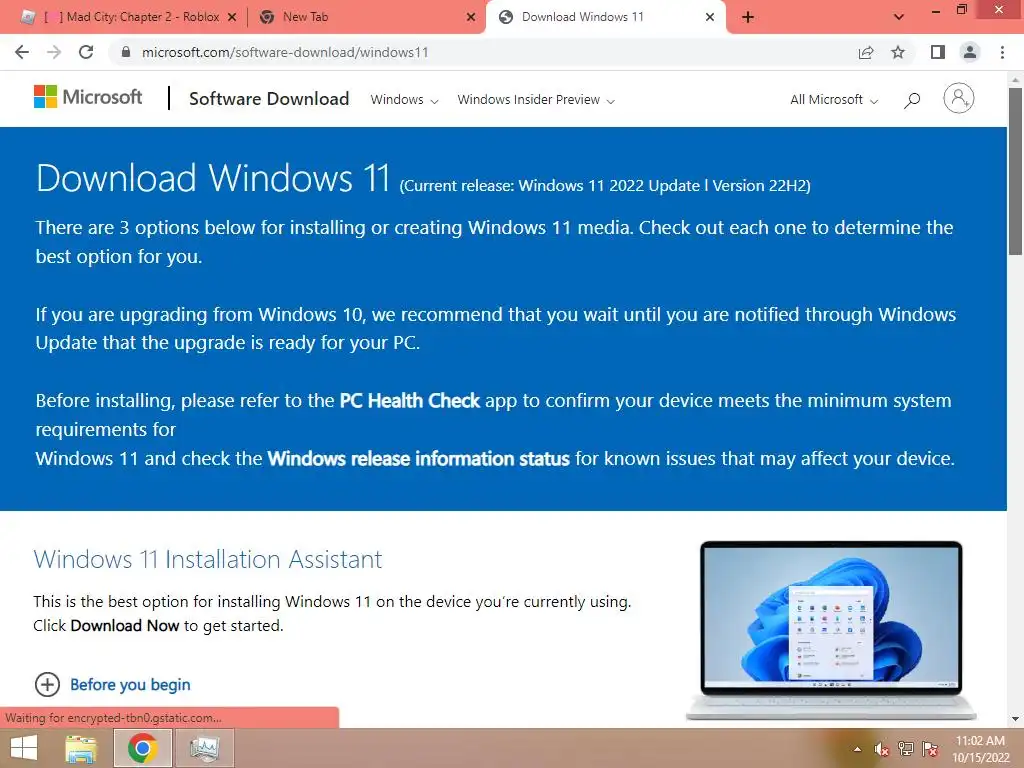Click the padlock site info icon
The width and height of the screenshot is (1024, 768).
(126, 52)
